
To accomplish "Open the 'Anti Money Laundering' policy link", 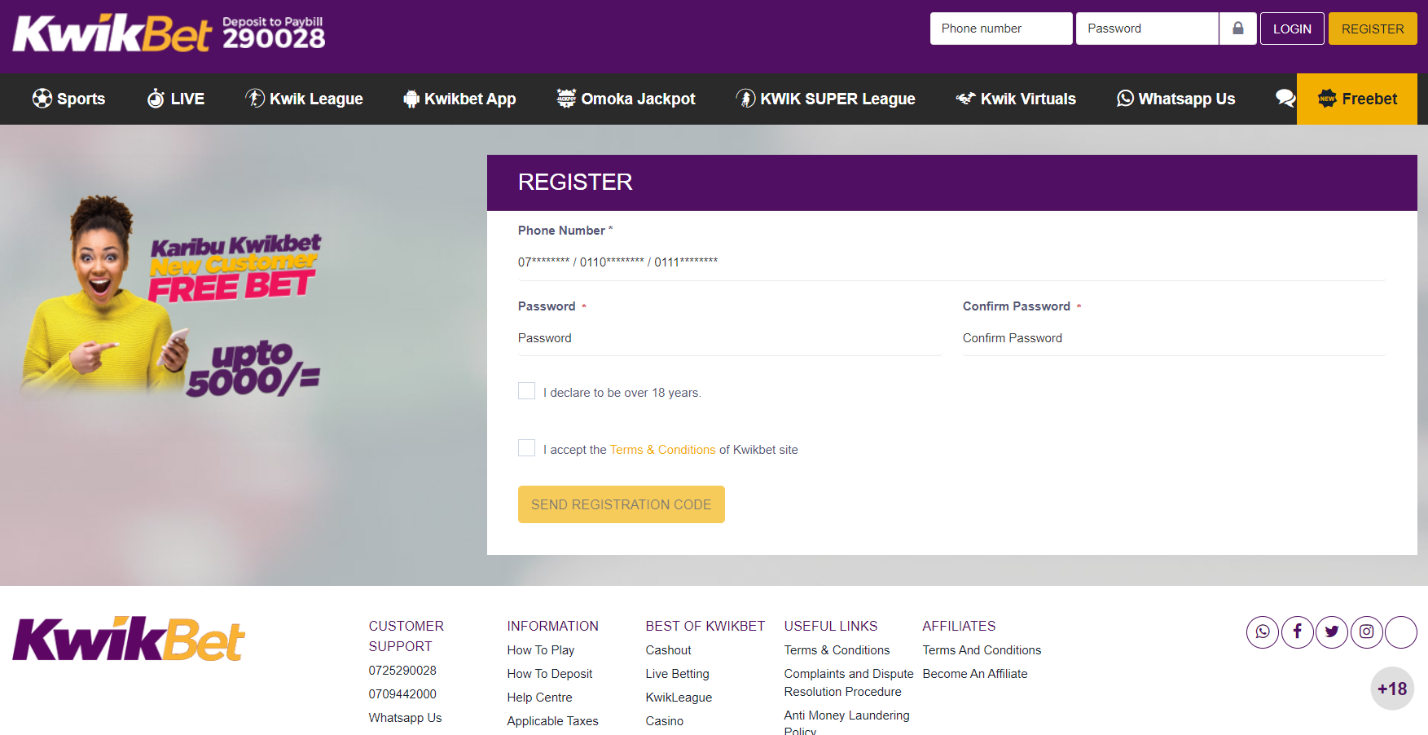I will click(847, 724).
